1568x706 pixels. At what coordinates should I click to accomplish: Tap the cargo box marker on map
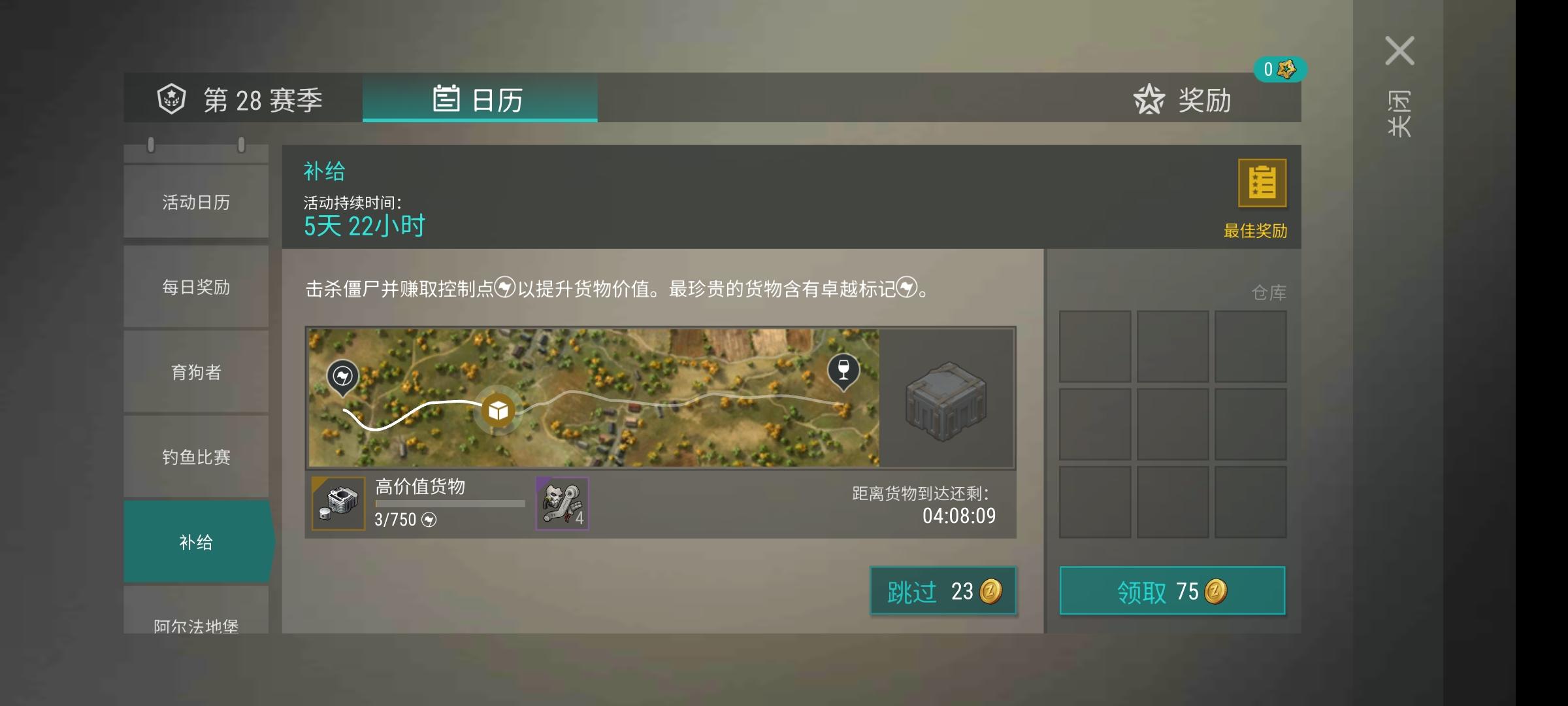point(498,411)
